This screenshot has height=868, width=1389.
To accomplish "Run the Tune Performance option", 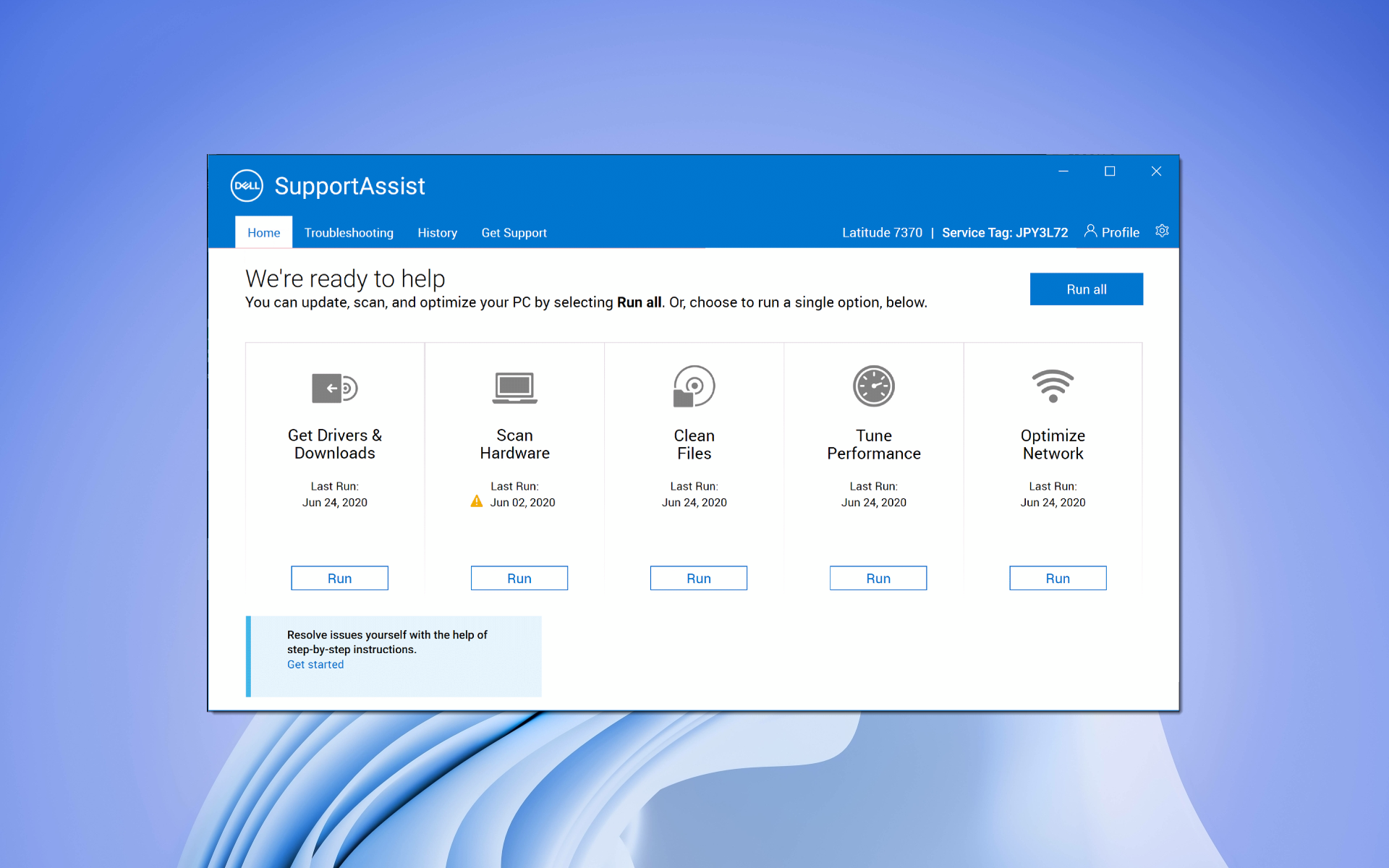I will pyautogui.click(x=878, y=578).
